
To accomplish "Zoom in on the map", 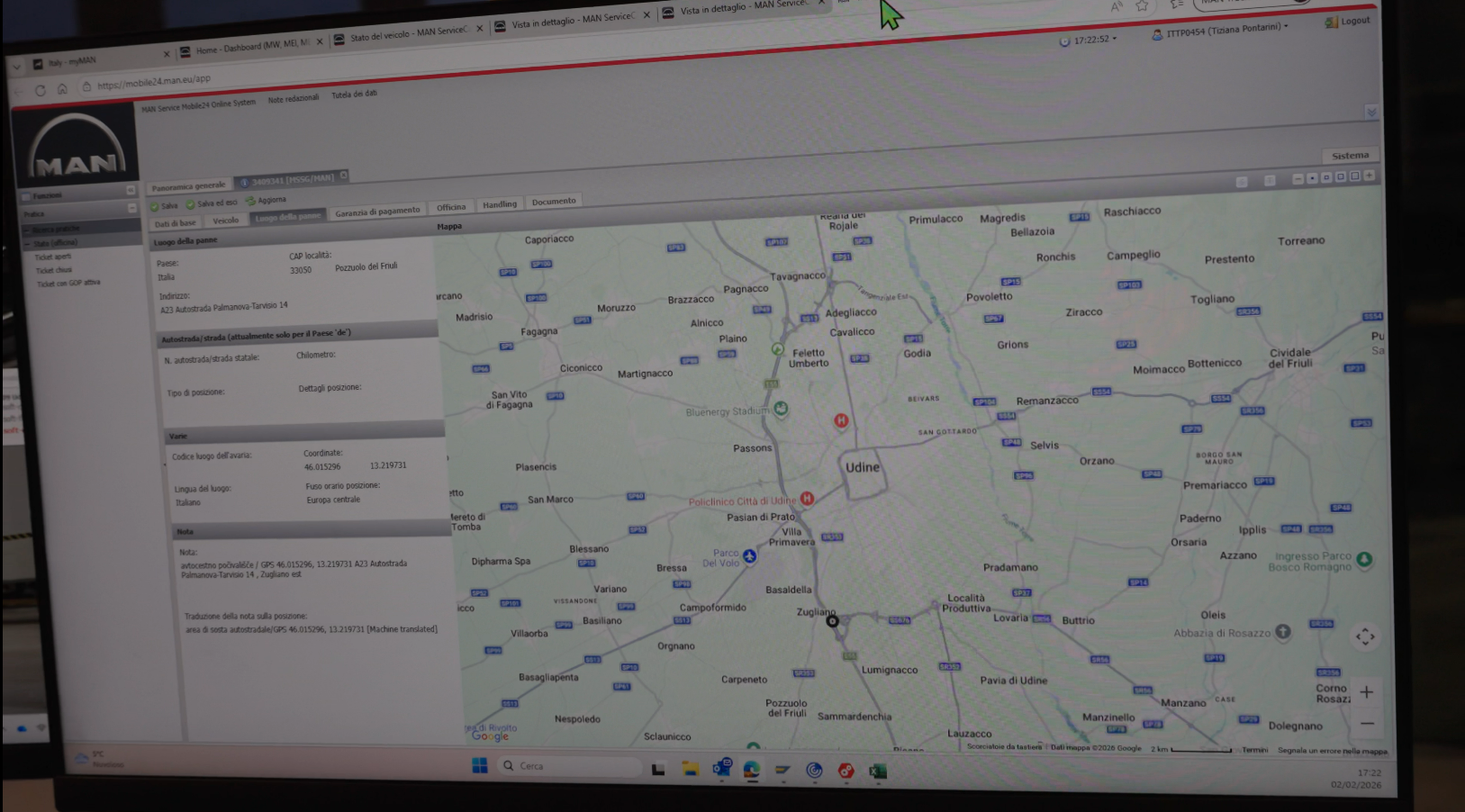I will tap(1366, 692).
